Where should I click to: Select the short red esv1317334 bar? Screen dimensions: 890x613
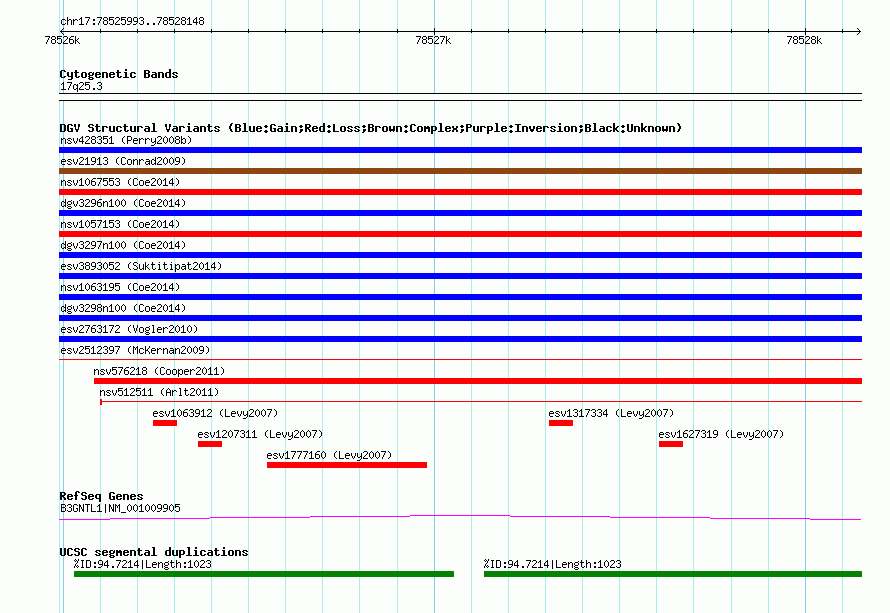click(561, 423)
